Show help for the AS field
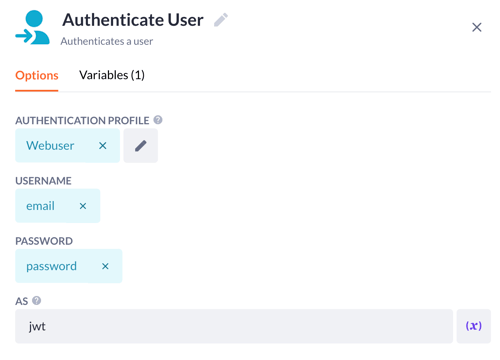500x360 pixels. click(37, 301)
